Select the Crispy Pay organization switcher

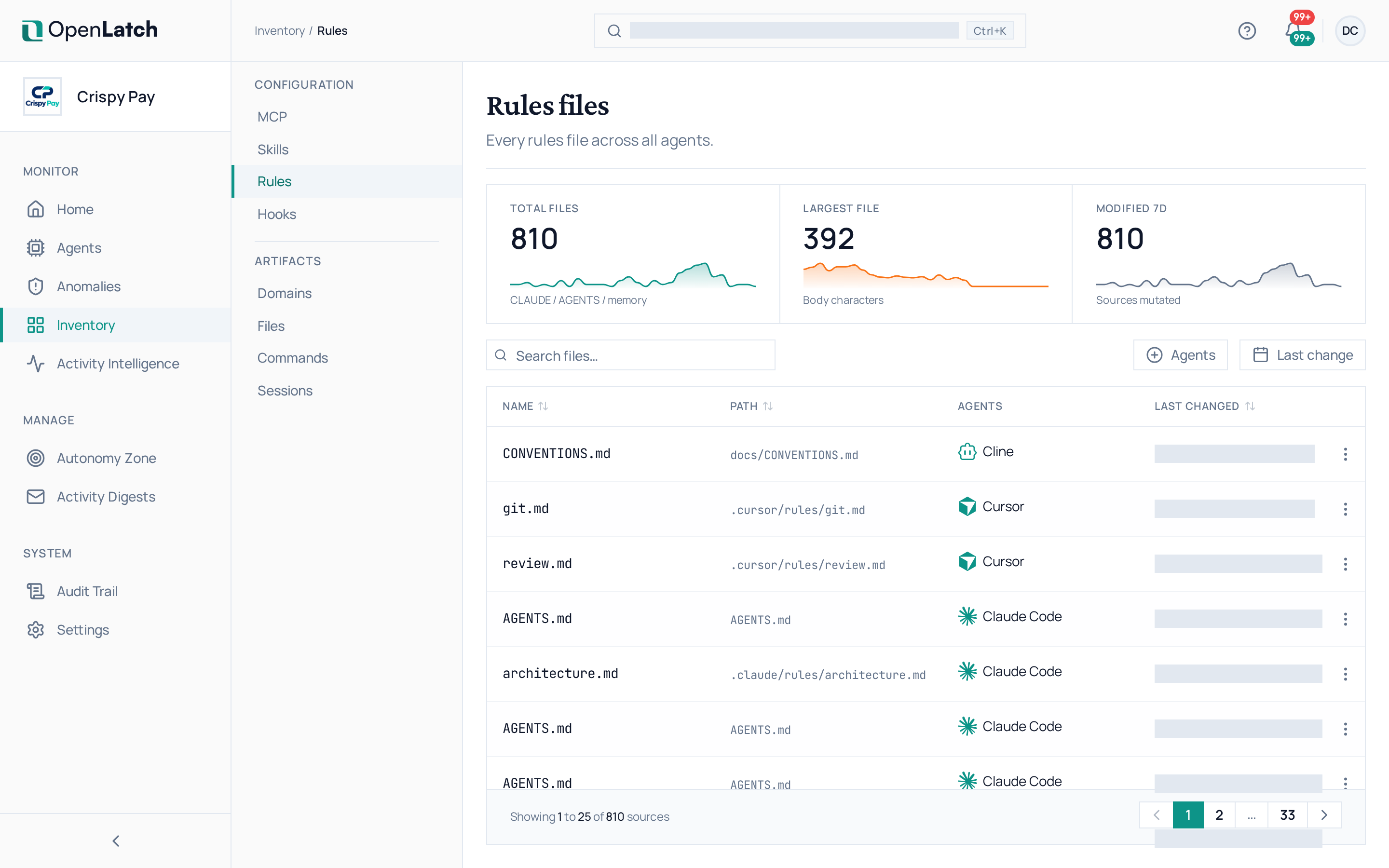(x=116, y=96)
